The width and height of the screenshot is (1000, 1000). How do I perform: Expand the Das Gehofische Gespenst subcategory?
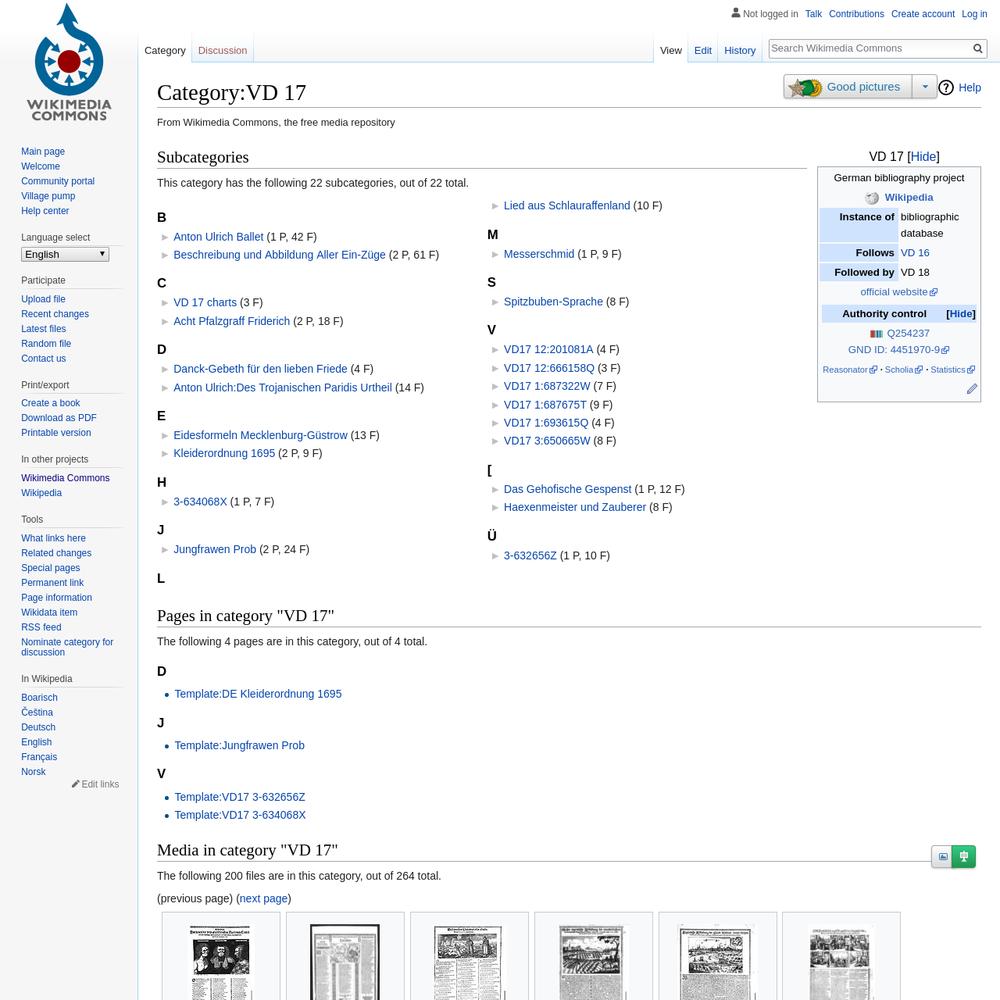[x=495, y=490]
